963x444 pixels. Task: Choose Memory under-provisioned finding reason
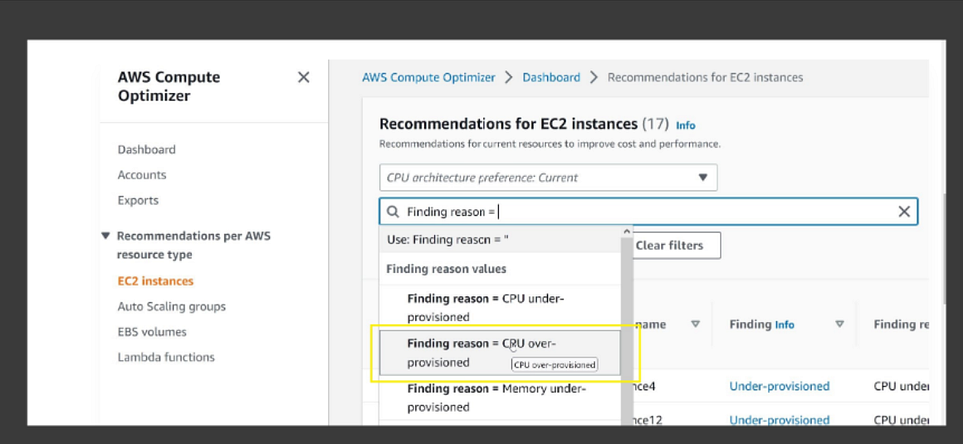point(499,397)
